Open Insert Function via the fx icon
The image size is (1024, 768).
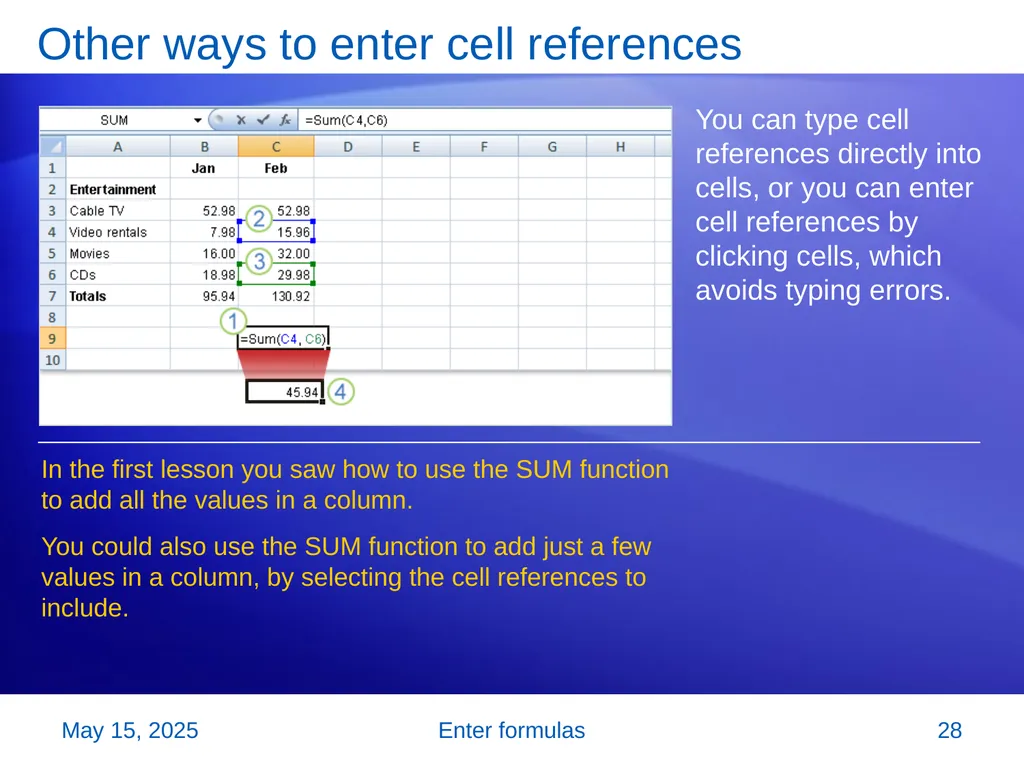pos(285,120)
